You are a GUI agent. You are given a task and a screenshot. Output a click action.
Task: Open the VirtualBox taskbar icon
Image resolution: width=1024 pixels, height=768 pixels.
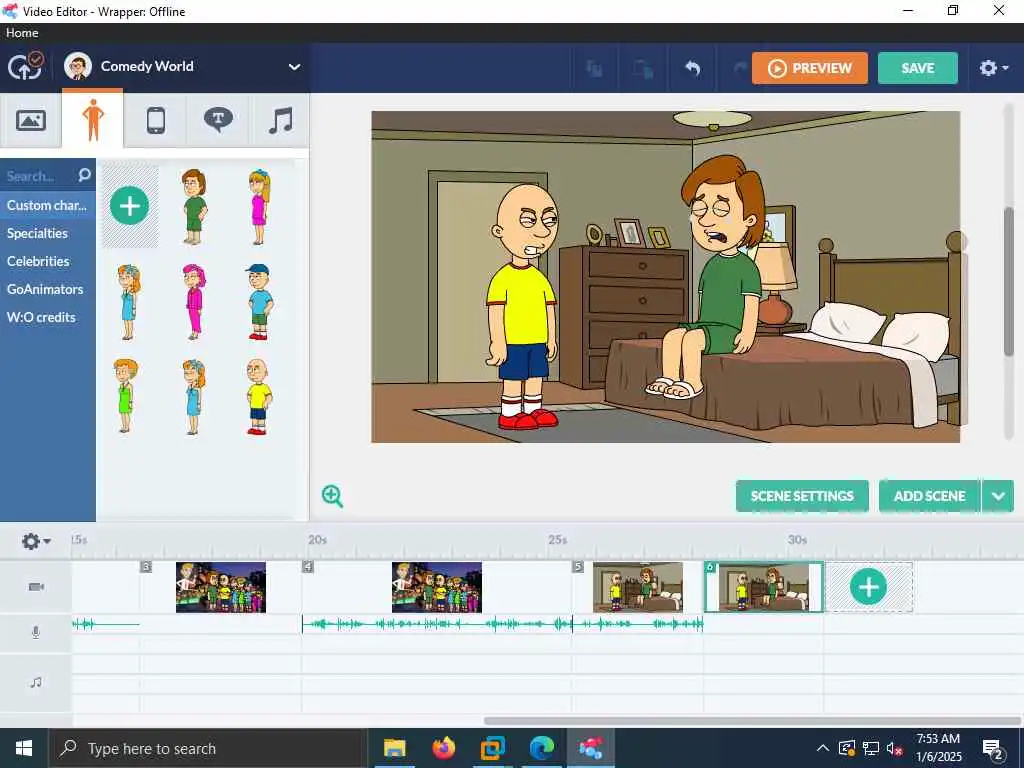(x=492, y=748)
